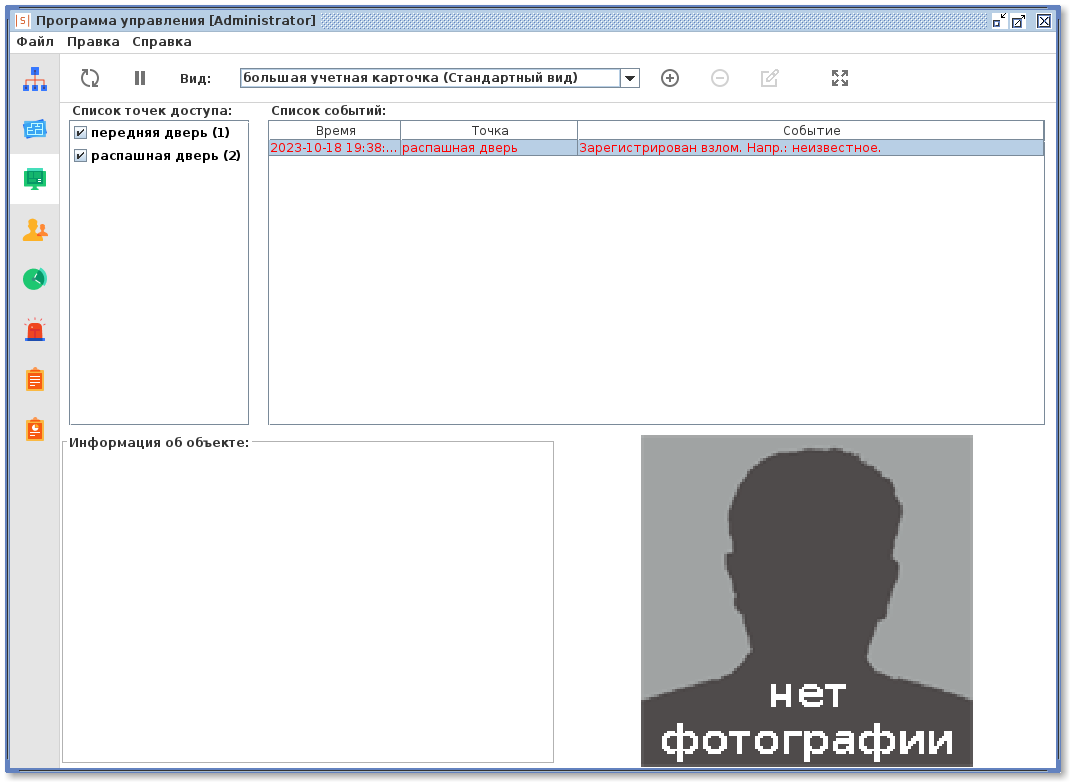
Task: Open the blue floor plan sidebar icon
Action: pyautogui.click(x=35, y=129)
